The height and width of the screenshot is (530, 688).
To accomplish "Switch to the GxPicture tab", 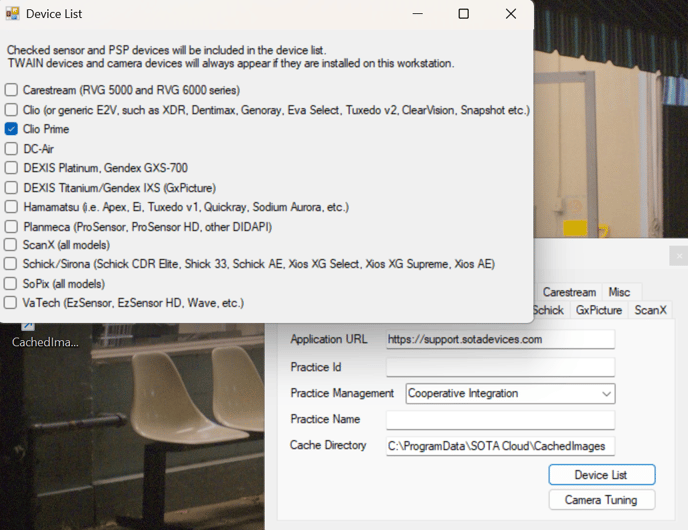I will coord(599,310).
